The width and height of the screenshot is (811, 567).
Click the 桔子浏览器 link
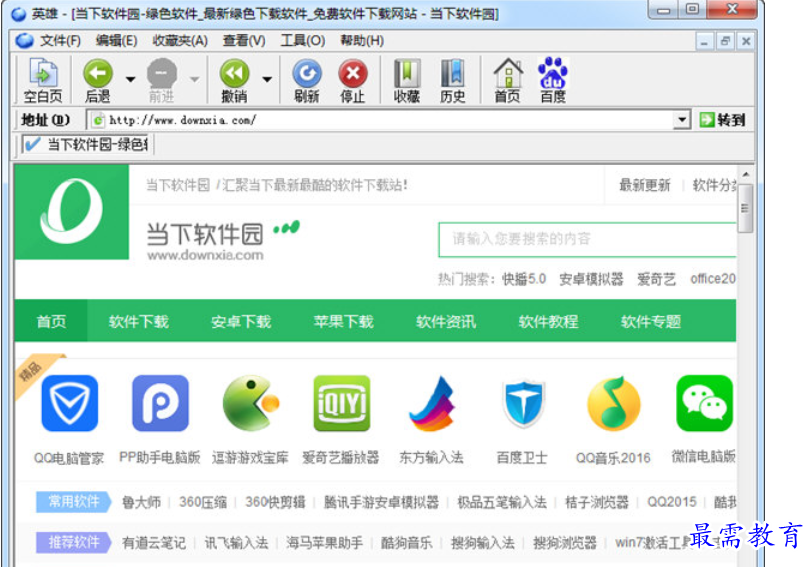(x=597, y=502)
